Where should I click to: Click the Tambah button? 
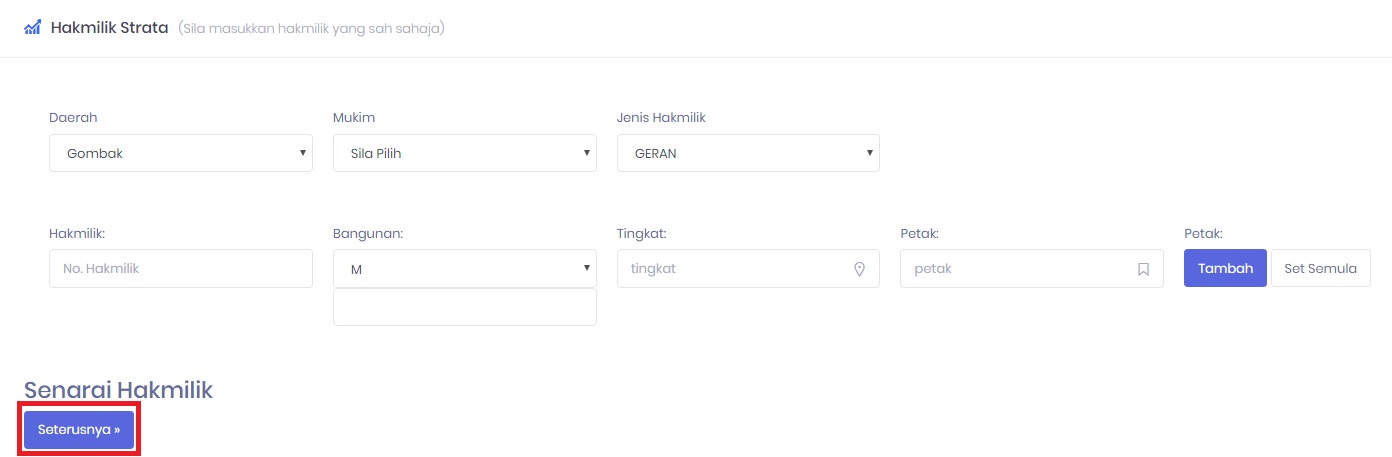(1225, 268)
